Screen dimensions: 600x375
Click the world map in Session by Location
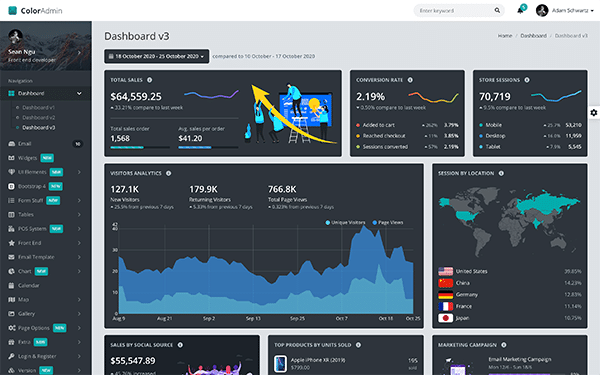pyautogui.click(x=510, y=222)
